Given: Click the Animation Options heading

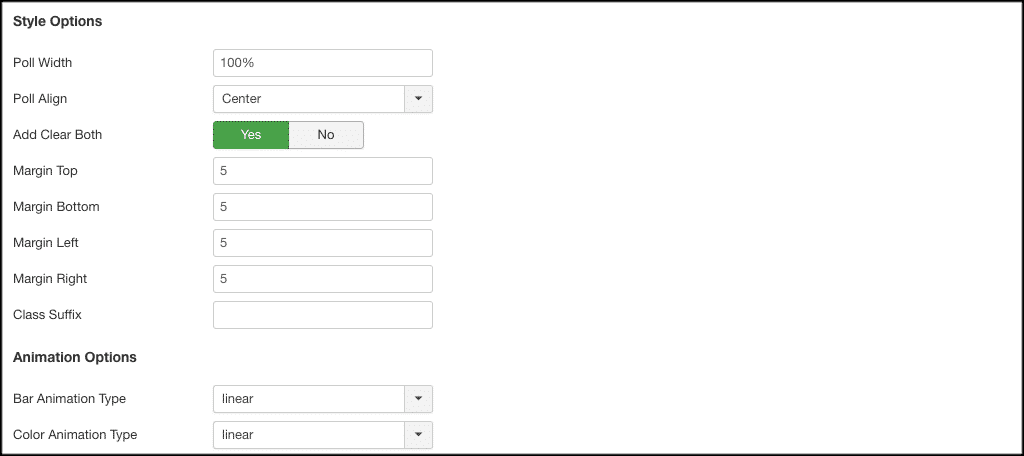Looking at the screenshot, I should coord(75,357).
